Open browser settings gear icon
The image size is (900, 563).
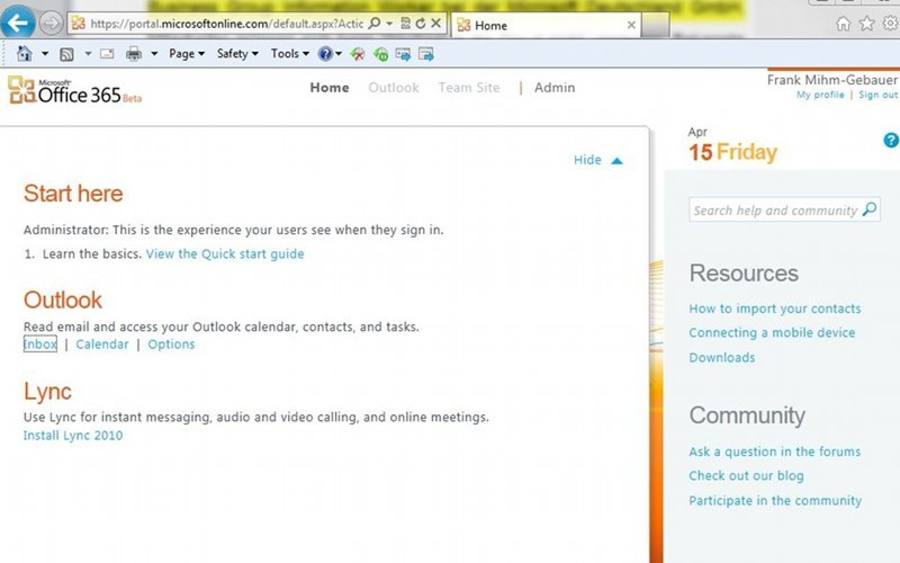click(891, 24)
